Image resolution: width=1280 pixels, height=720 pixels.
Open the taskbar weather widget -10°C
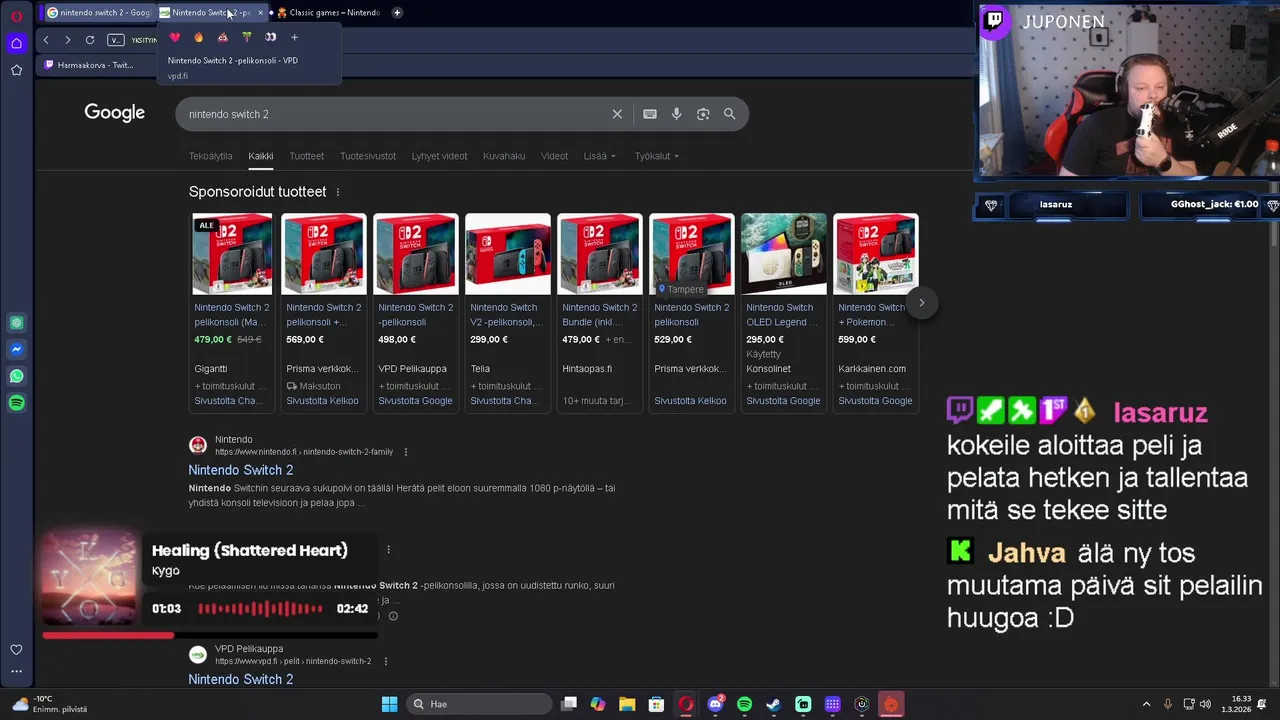pos(50,704)
